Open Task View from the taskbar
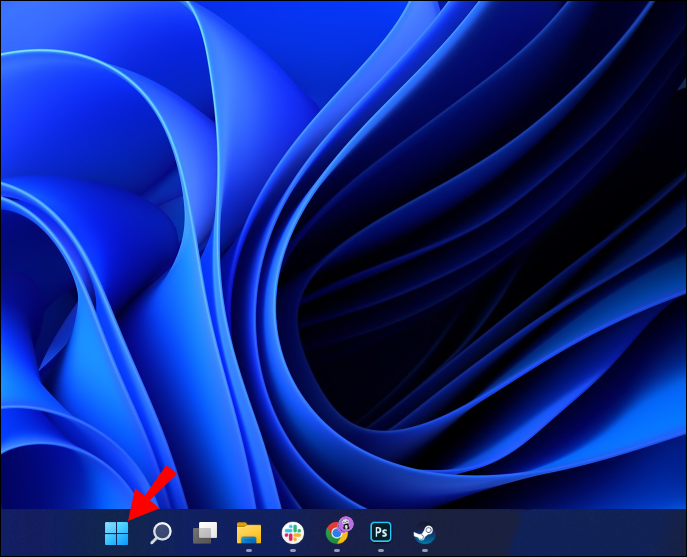Image resolution: width=687 pixels, height=557 pixels. (205, 533)
